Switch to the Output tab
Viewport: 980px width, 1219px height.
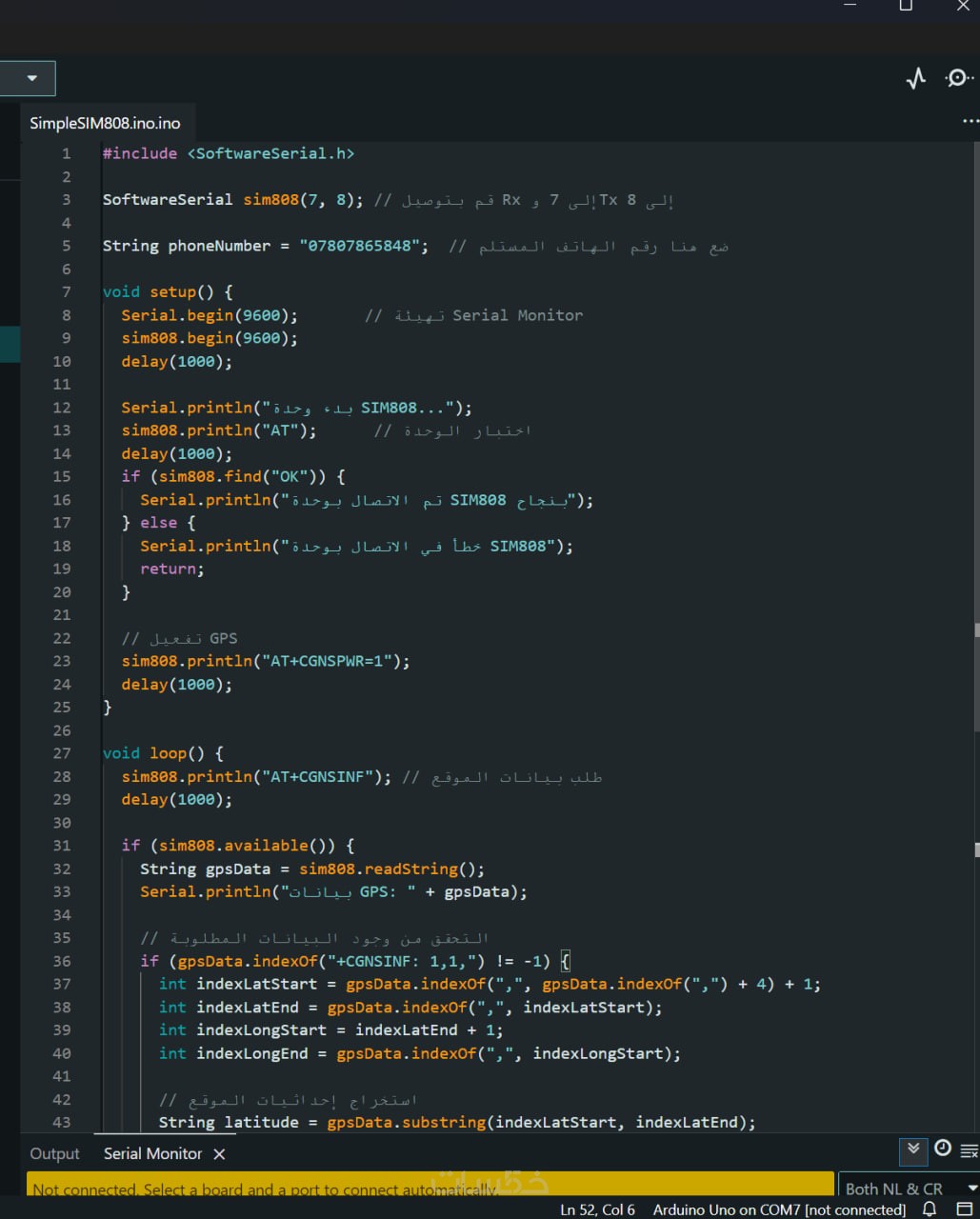point(54,1153)
